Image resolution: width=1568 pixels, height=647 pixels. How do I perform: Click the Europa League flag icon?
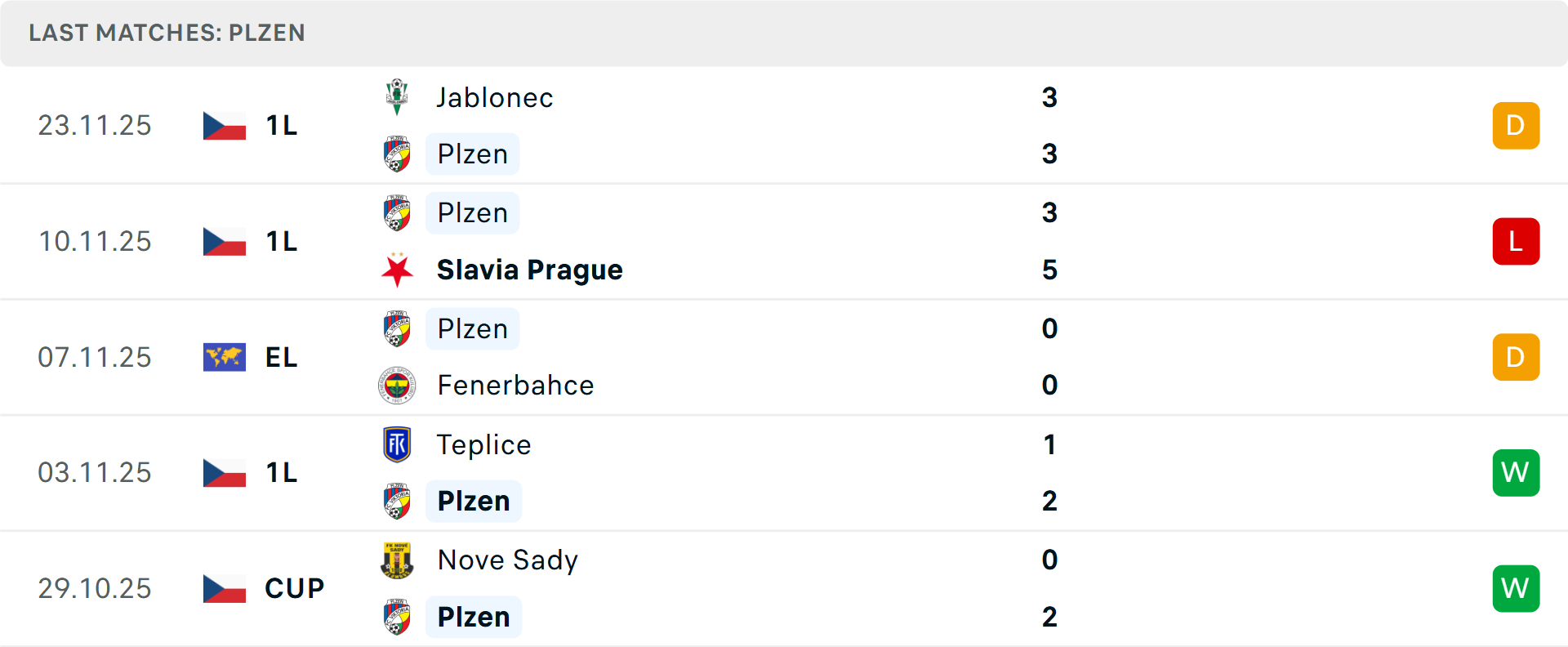[225, 357]
